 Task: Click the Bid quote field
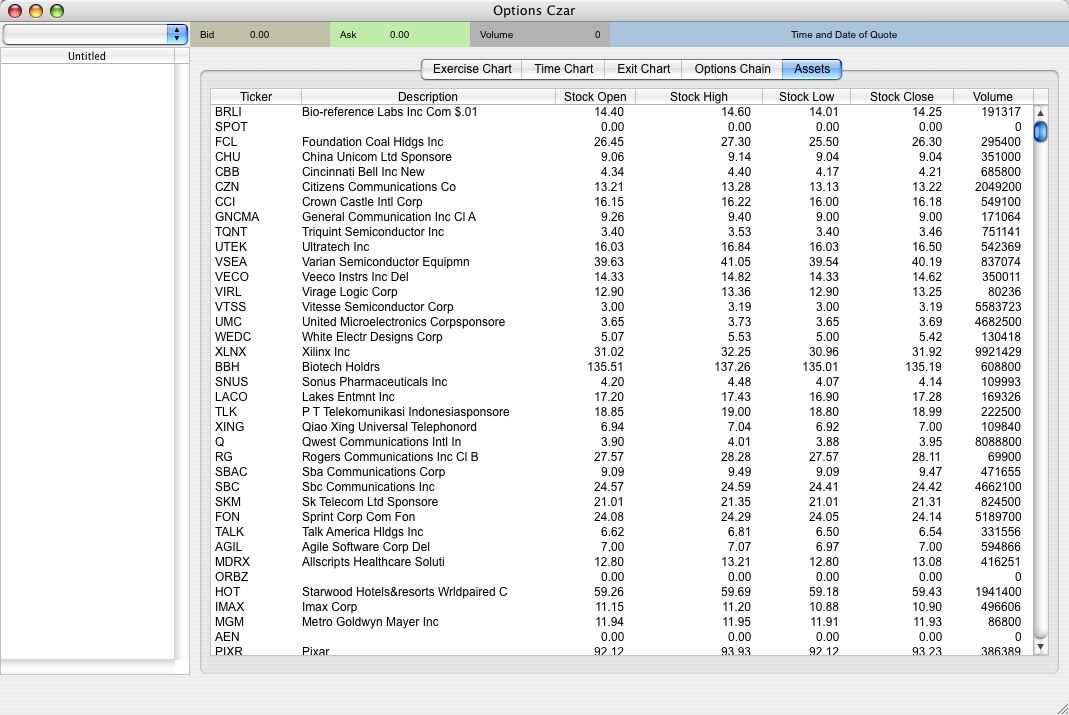coord(260,34)
